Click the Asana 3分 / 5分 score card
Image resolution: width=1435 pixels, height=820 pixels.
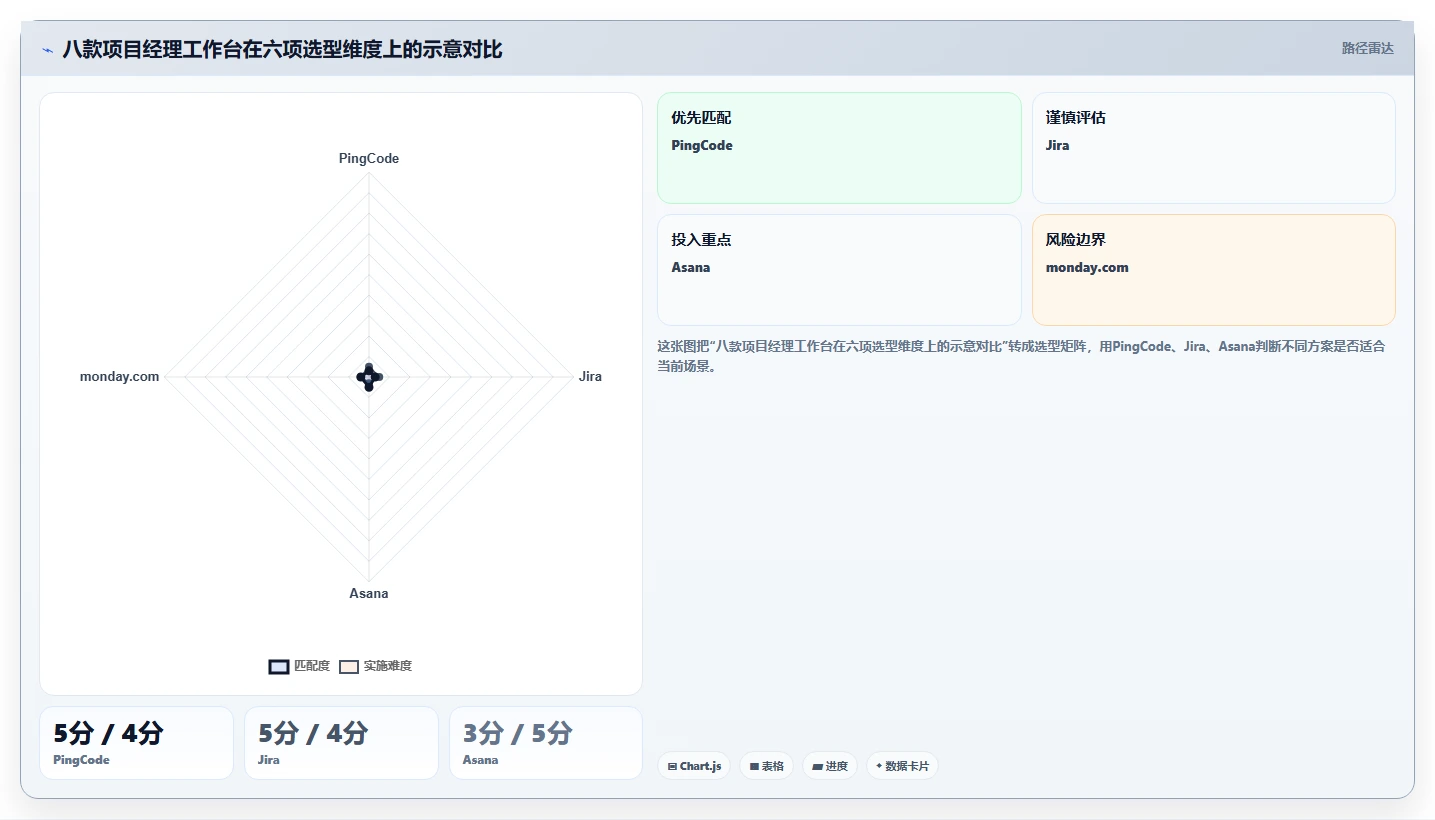tap(546, 743)
